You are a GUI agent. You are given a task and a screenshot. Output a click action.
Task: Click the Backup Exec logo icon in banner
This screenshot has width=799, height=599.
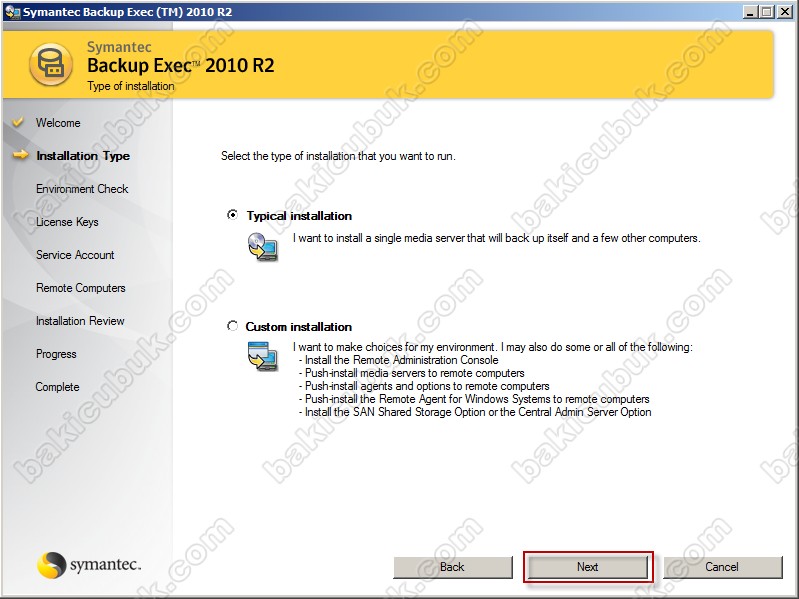[51, 65]
